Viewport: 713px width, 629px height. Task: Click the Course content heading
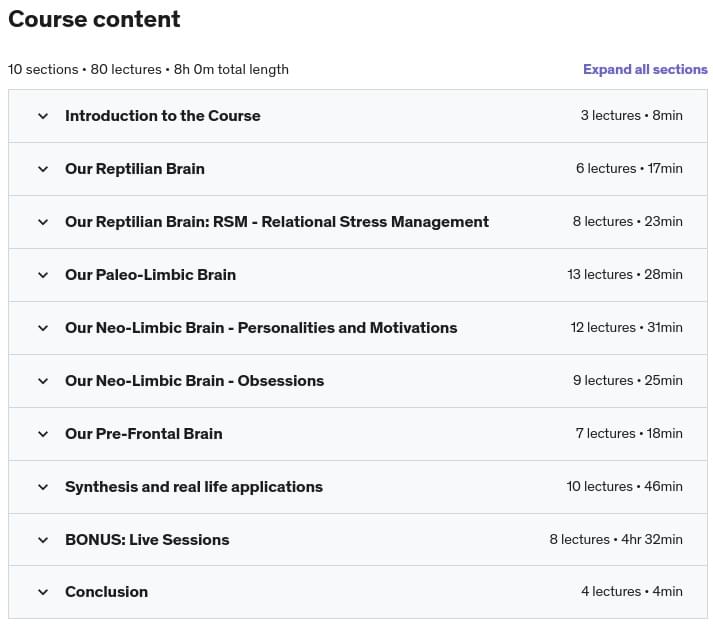pyautogui.click(x=94, y=19)
